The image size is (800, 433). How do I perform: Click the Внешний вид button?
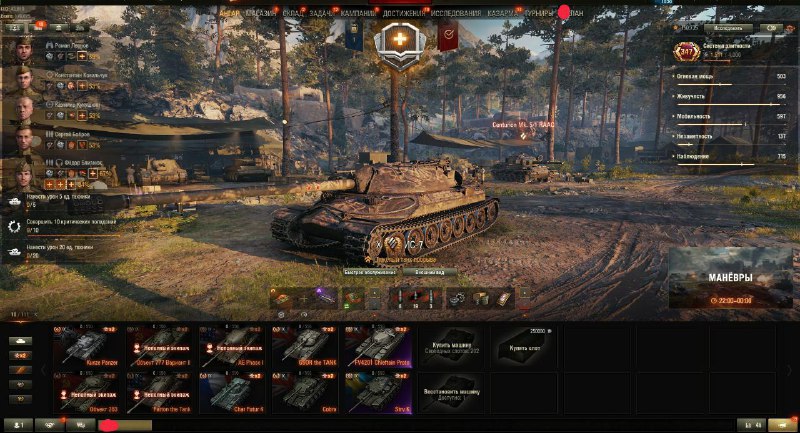(x=429, y=272)
